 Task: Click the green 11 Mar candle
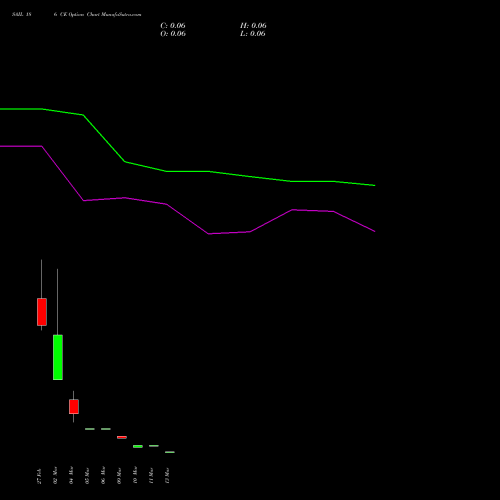[154, 446]
